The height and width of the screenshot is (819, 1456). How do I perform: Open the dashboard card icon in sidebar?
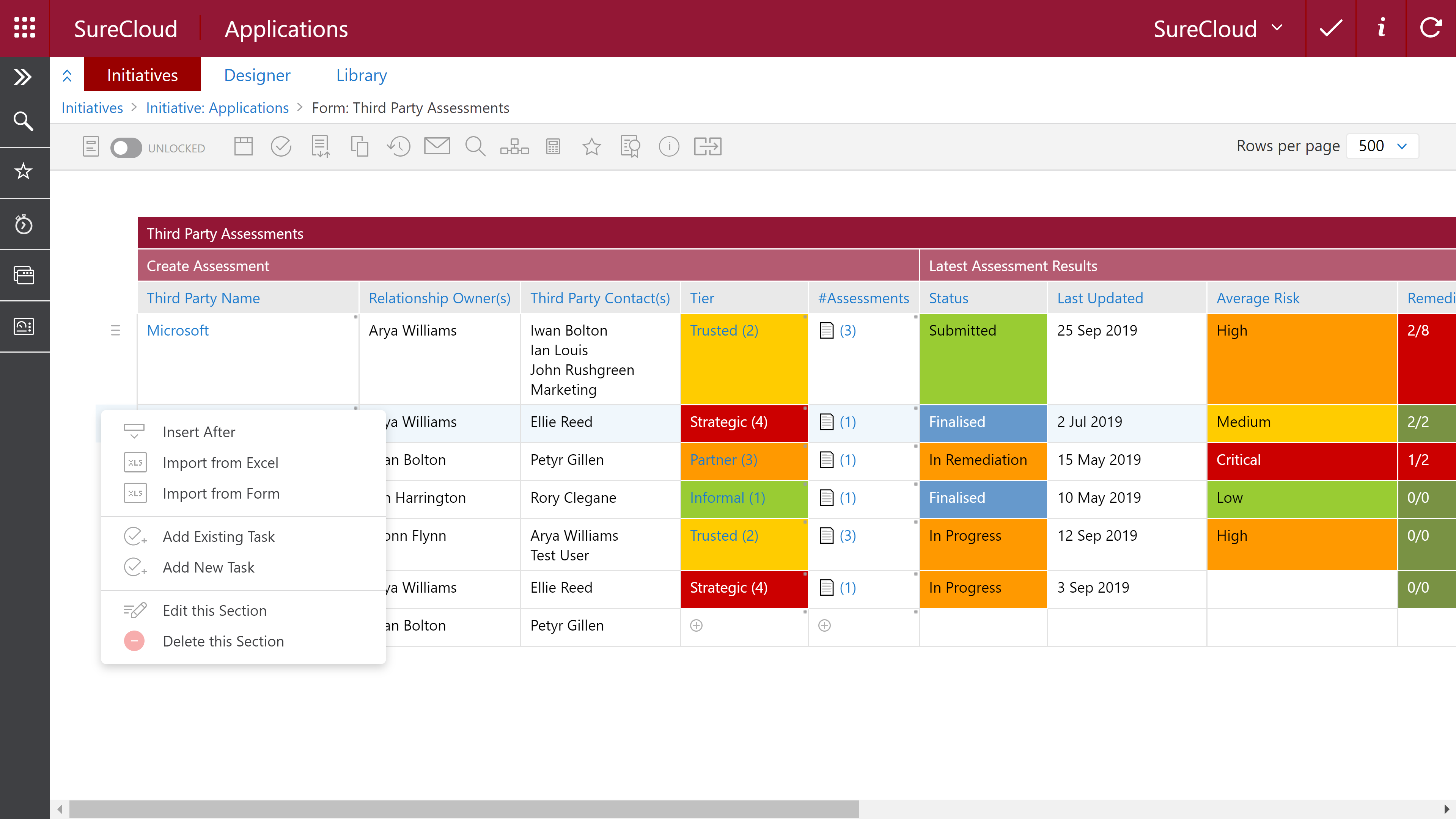point(23,326)
